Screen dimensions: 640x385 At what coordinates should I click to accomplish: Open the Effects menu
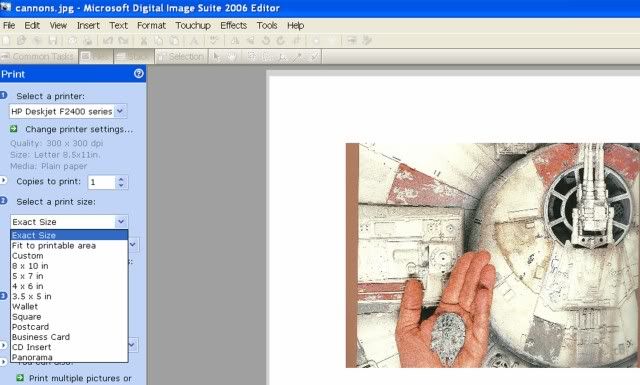click(233, 25)
